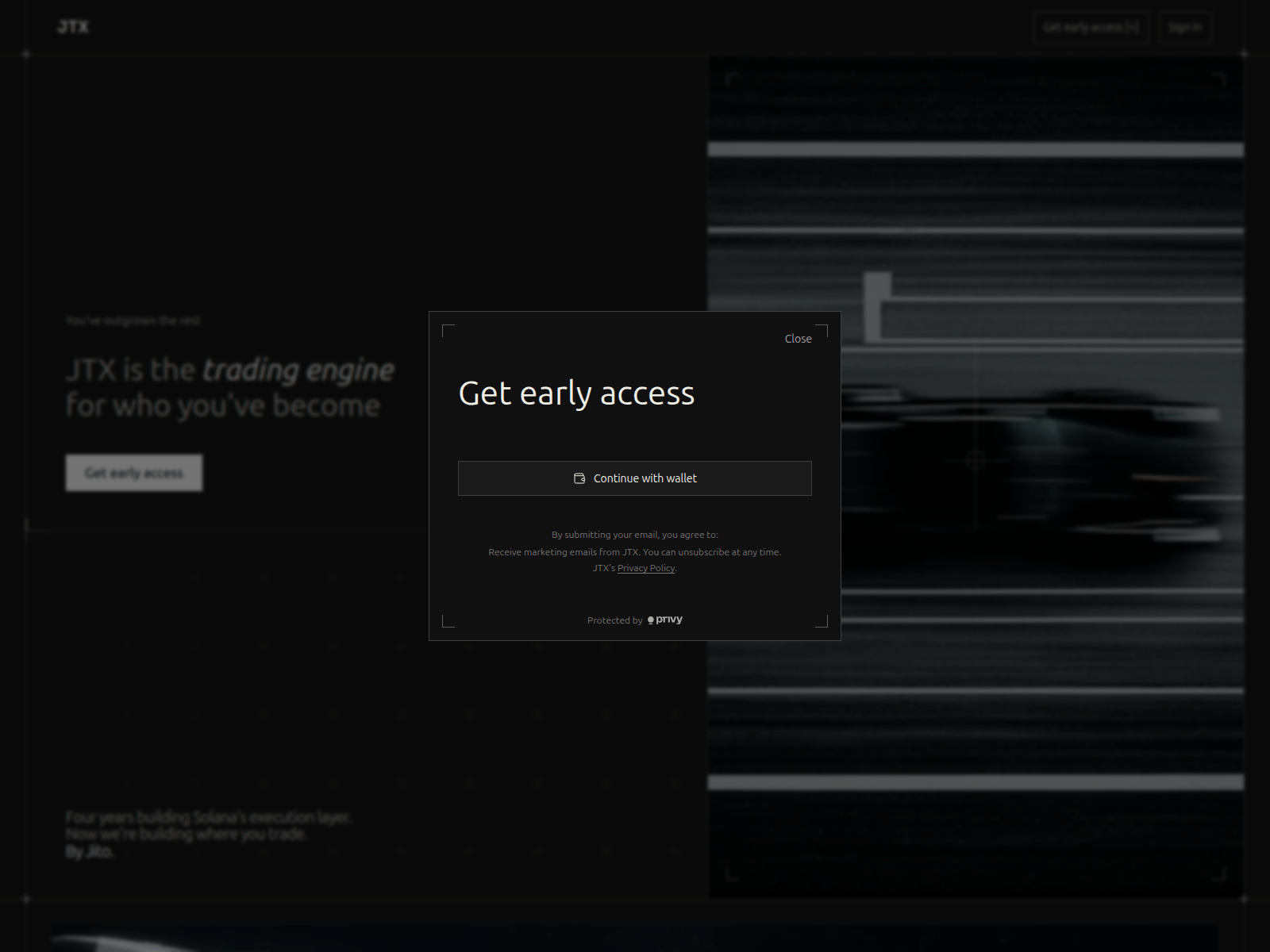Click the 'Protected by' label

pos(615,620)
